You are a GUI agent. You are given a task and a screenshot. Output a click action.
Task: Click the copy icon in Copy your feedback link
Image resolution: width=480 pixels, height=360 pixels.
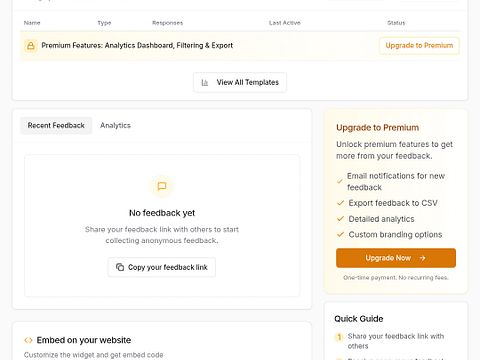click(x=120, y=267)
